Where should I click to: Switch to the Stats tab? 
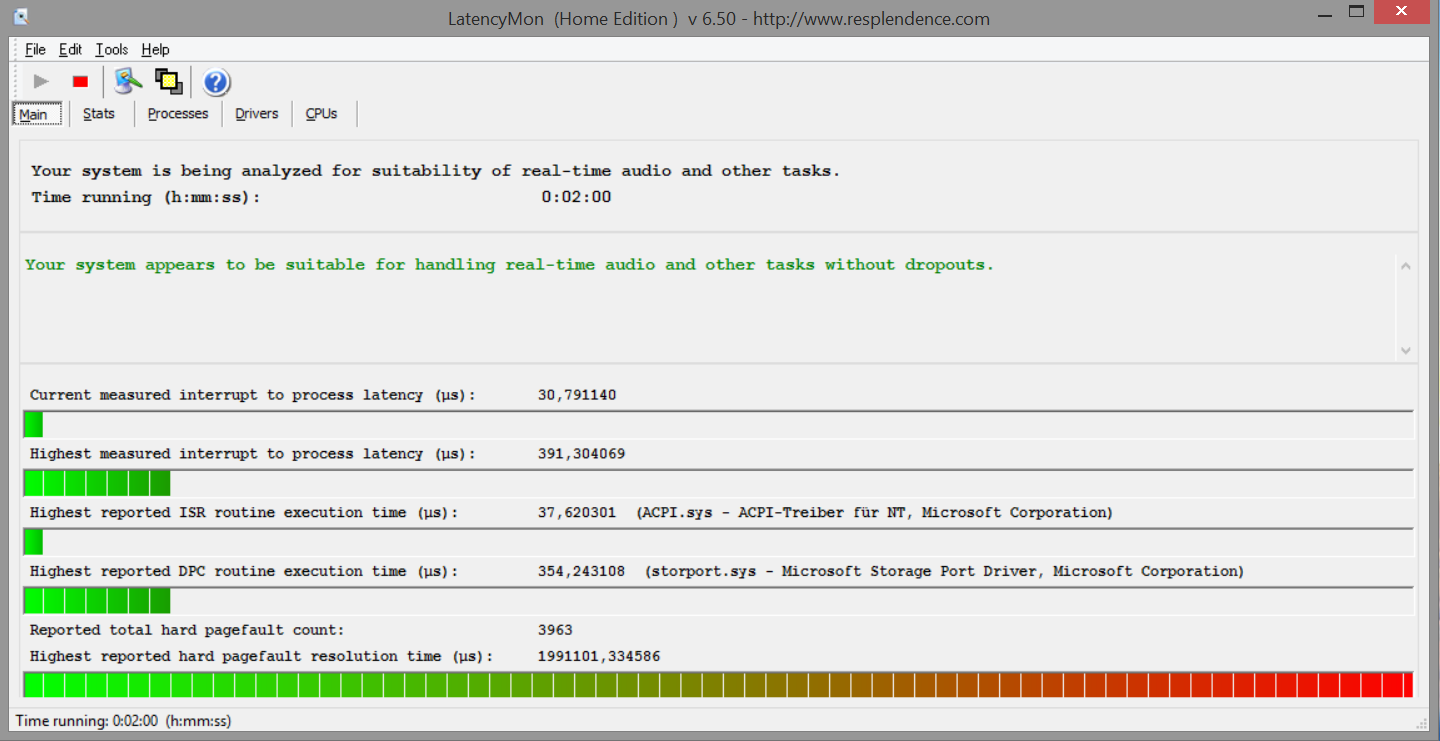[99, 114]
